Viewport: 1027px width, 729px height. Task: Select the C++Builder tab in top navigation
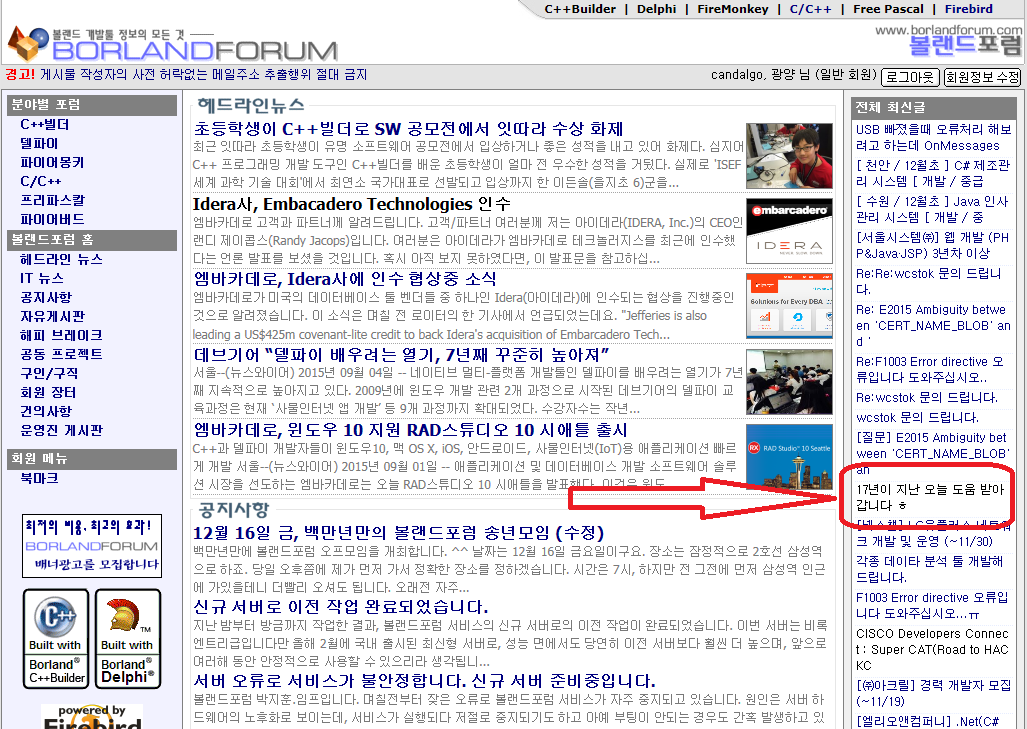tap(581, 9)
